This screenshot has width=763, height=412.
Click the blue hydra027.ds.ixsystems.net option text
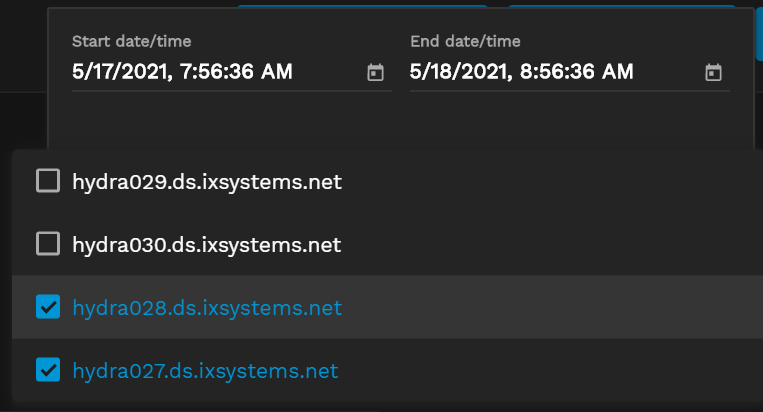pos(205,371)
